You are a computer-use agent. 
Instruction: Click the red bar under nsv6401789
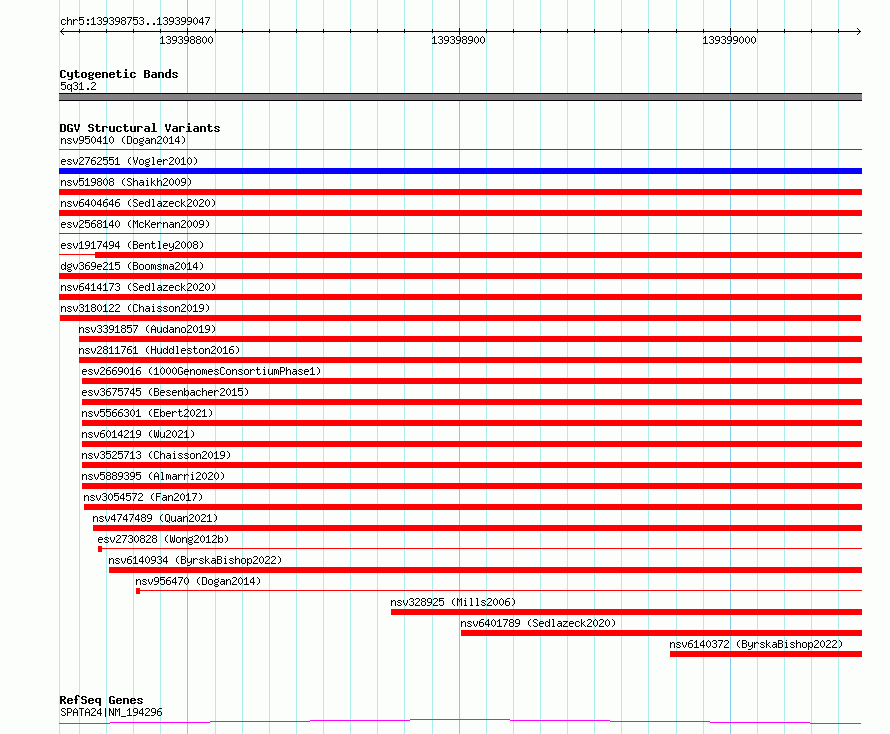[x=661, y=633]
